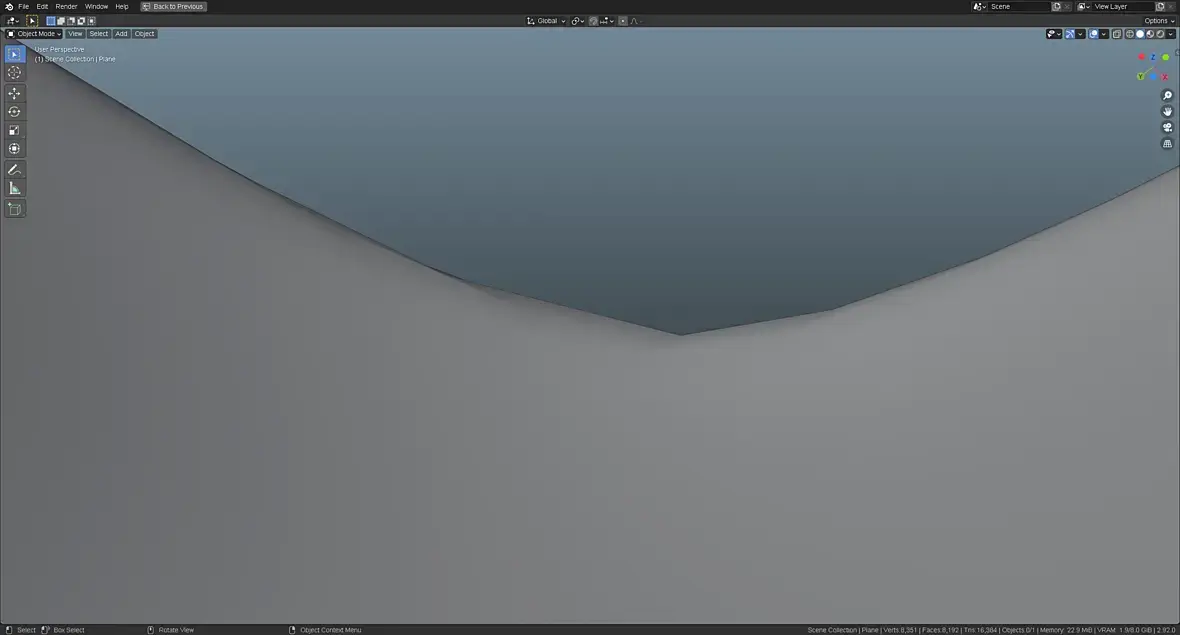Click the Zoom view icon
This screenshot has height=635, width=1180.
[x=1167, y=96]
